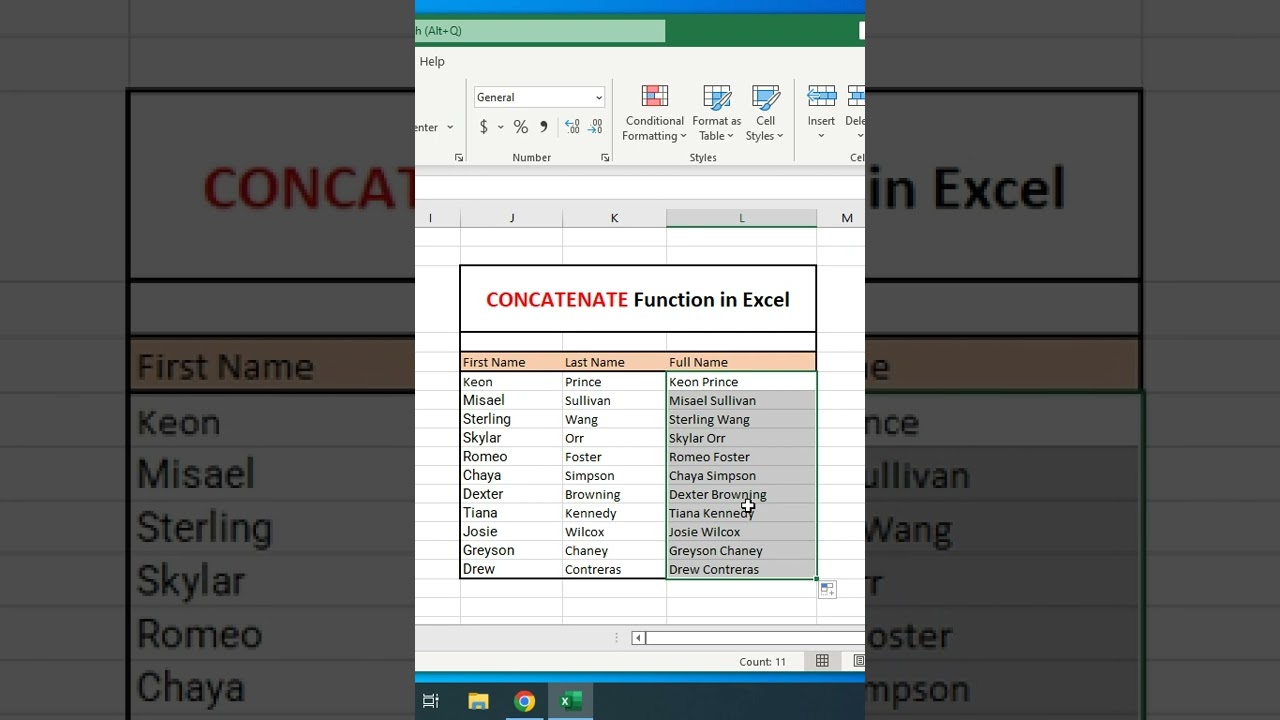Apply percent style formatting

pyautogui.click(x=520, y=127)
